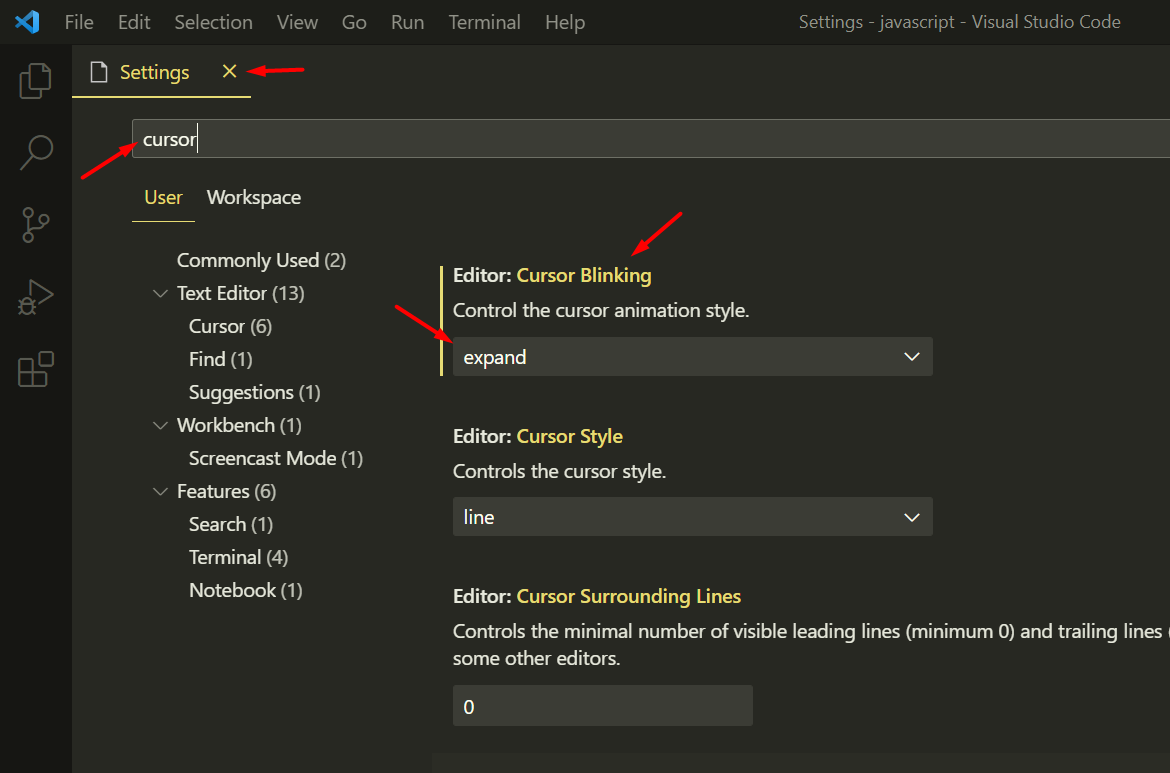Open the Explorer view in activity bar
This screenshot has height=773, width=1170.
click(36, 81)
